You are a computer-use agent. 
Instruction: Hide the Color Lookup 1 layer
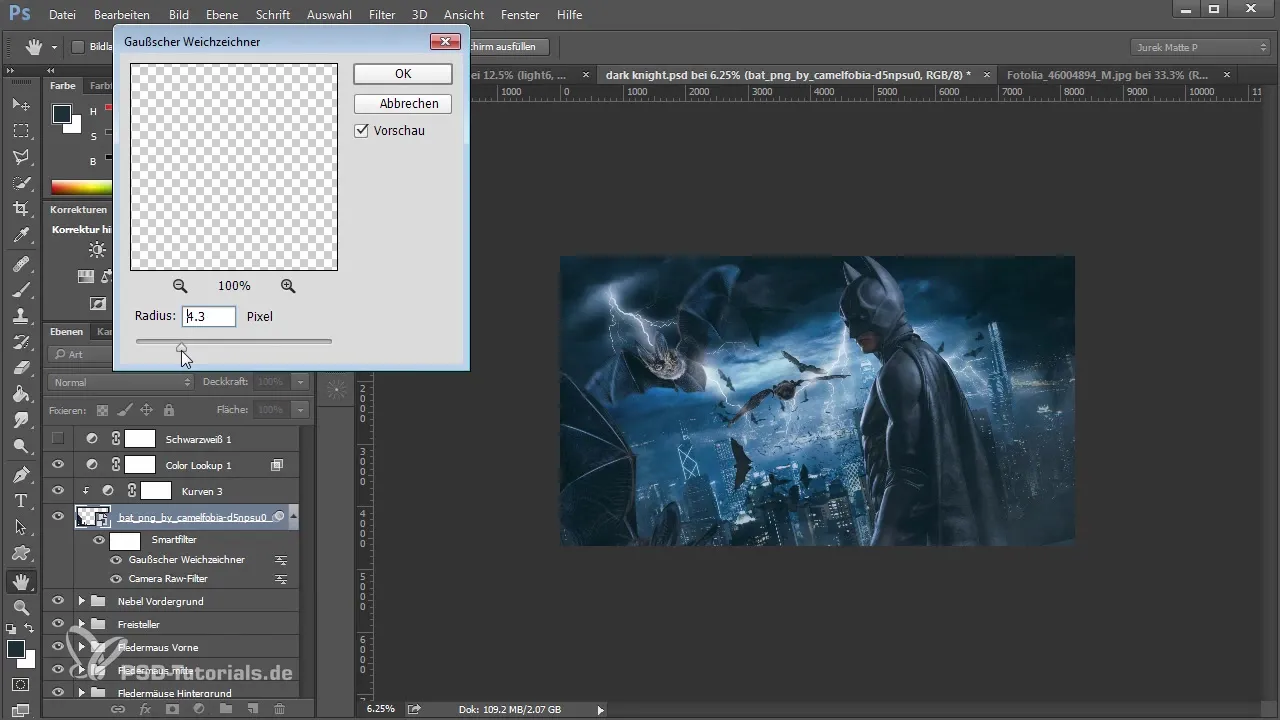[x=58, y=465]
